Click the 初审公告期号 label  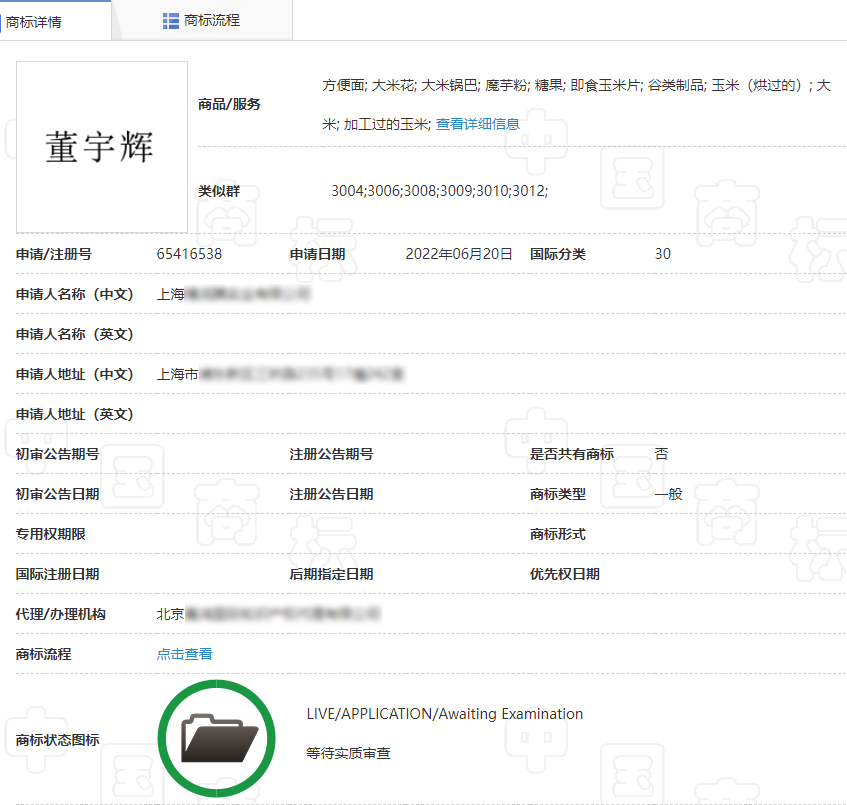point(57,454)
